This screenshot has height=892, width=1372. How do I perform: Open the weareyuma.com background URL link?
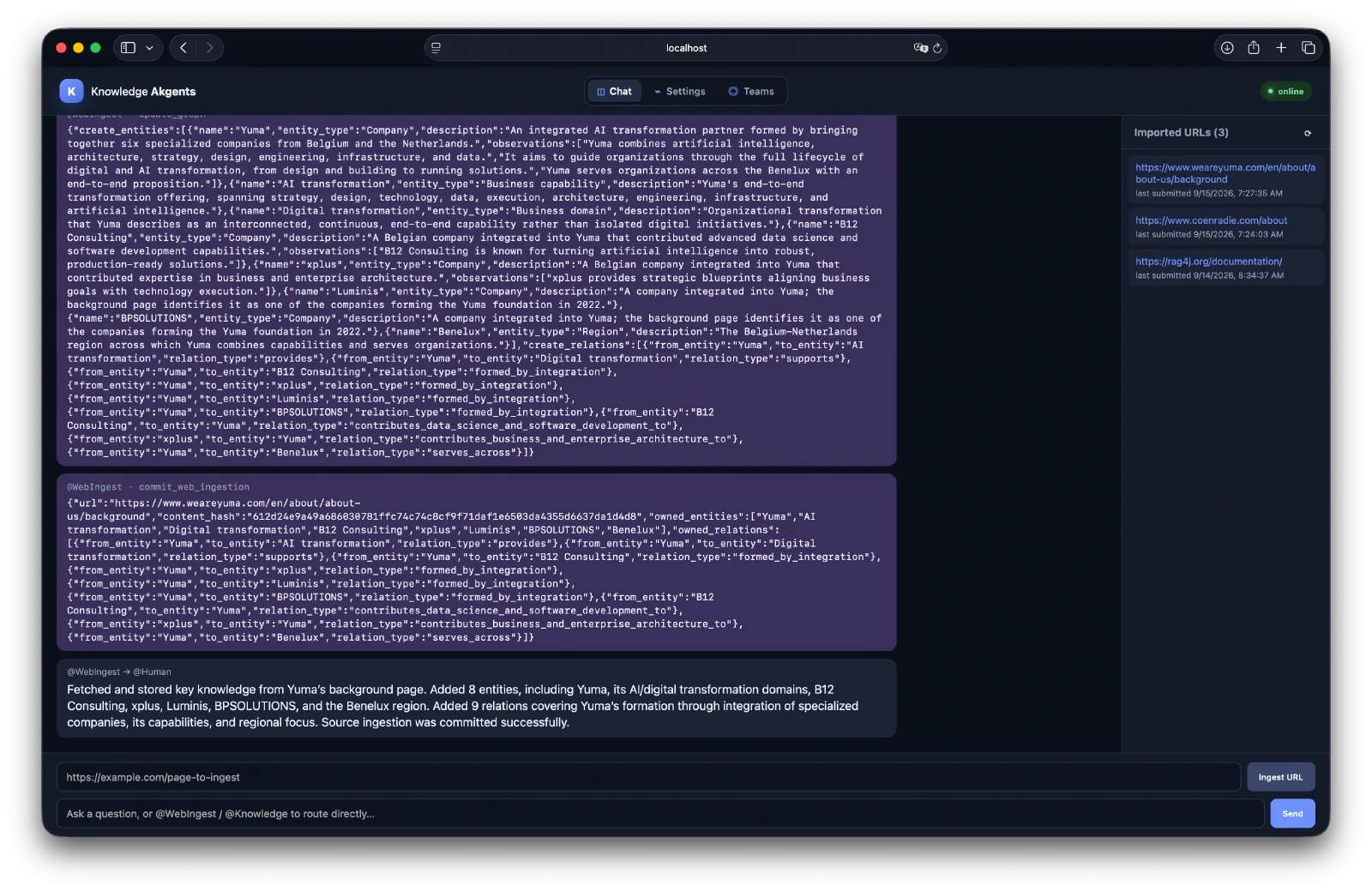(1225, 173)
